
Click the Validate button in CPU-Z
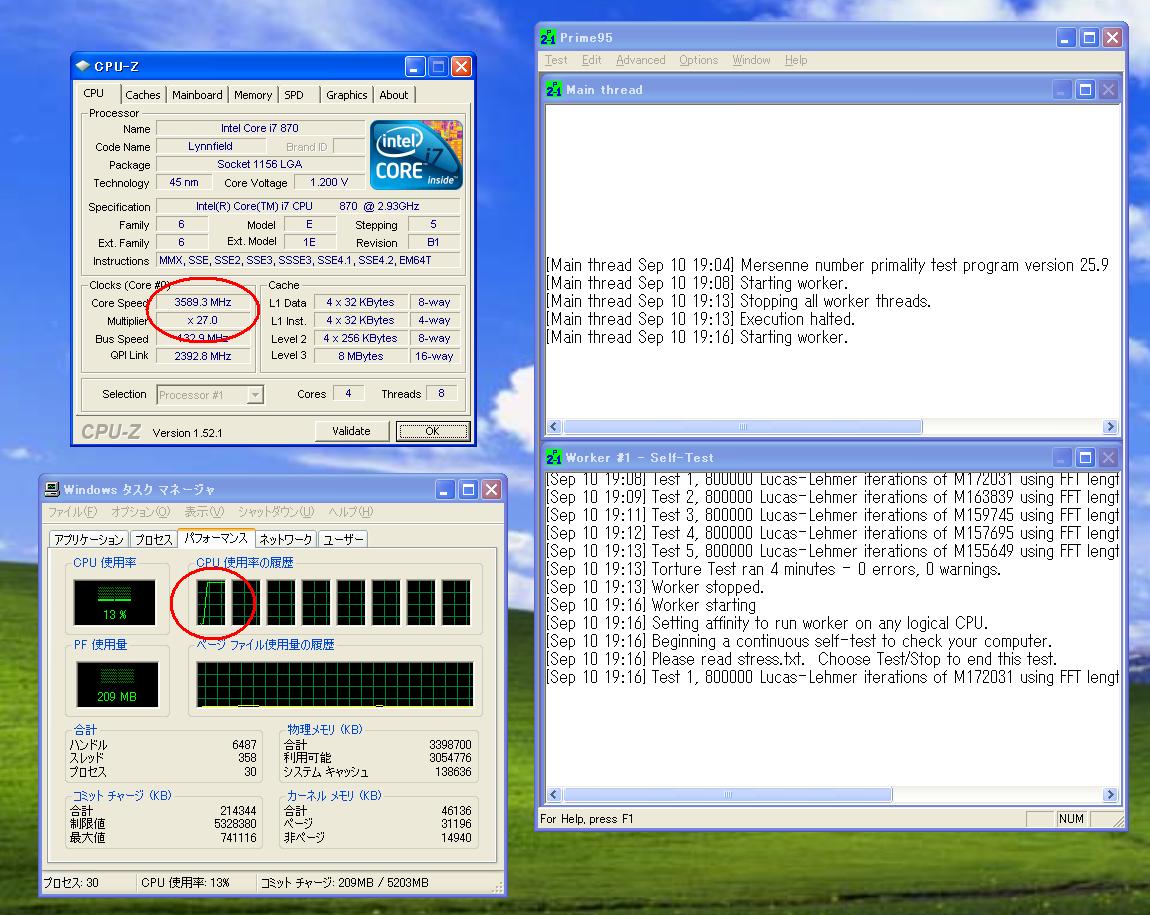coord(351,431)
